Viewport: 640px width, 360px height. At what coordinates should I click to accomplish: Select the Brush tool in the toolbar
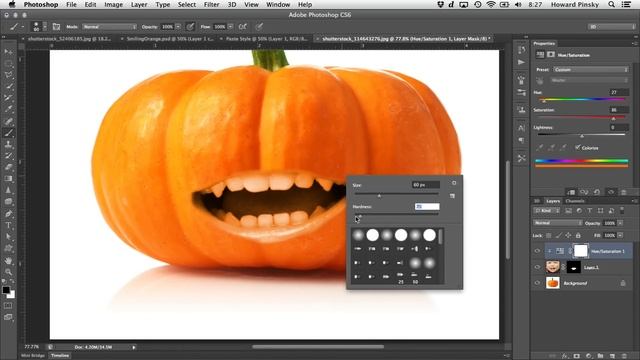coord(9,133)
